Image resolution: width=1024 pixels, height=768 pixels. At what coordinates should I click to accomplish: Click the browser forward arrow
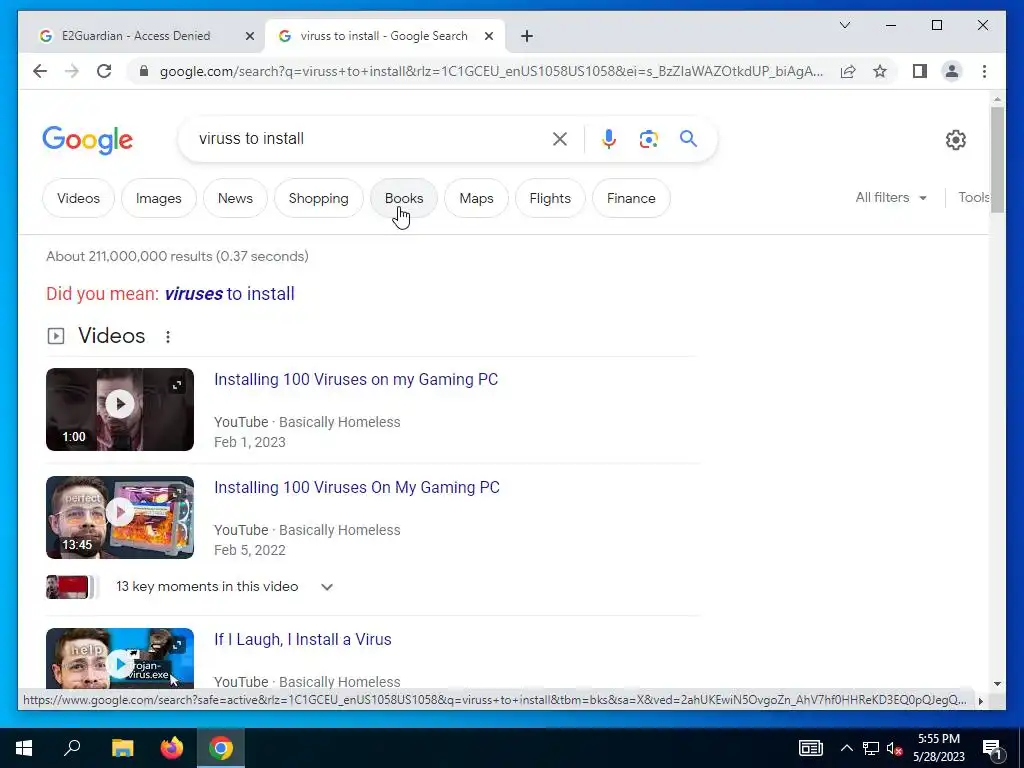(72, 71)
